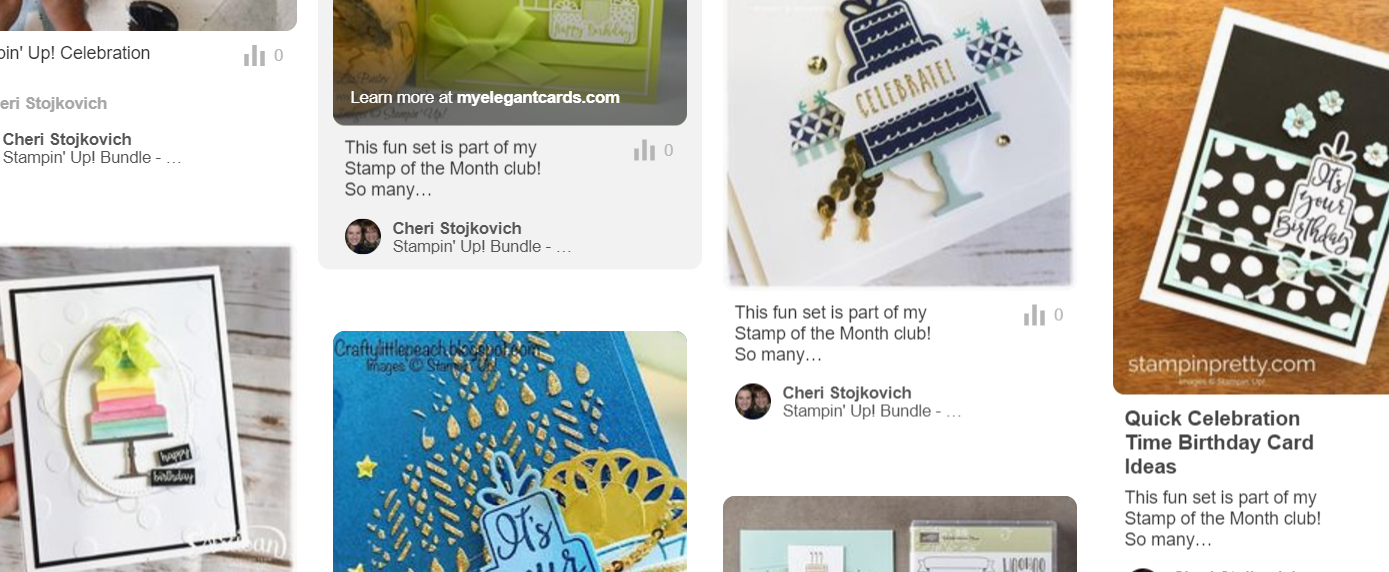Open the black polka dot stampinpretty.com card pin
1389x572 pixels.
1251,197
